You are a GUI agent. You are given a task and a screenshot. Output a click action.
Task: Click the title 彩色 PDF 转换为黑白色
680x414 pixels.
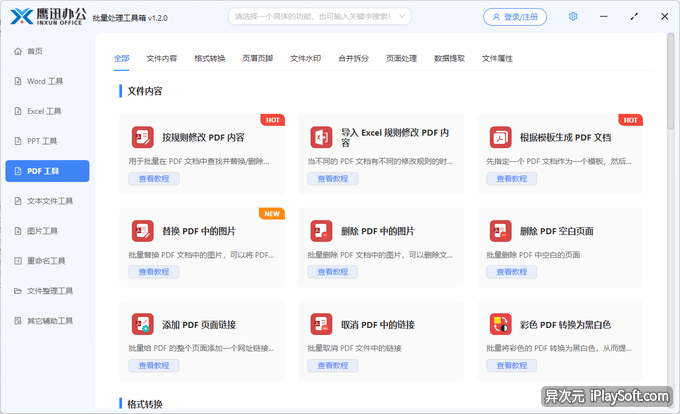point(566,325)
